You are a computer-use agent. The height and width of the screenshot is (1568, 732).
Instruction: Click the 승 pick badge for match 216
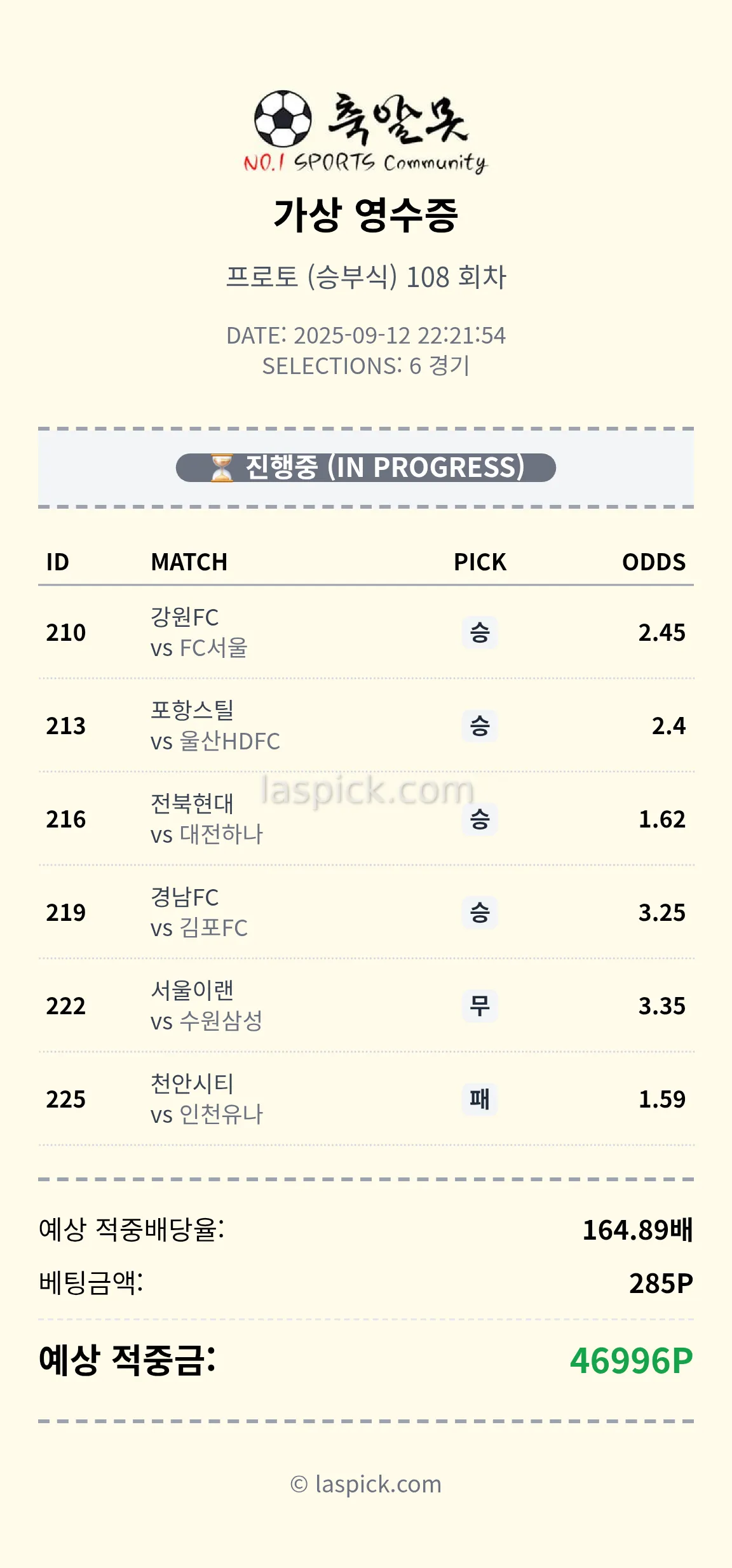click(479, 819)
